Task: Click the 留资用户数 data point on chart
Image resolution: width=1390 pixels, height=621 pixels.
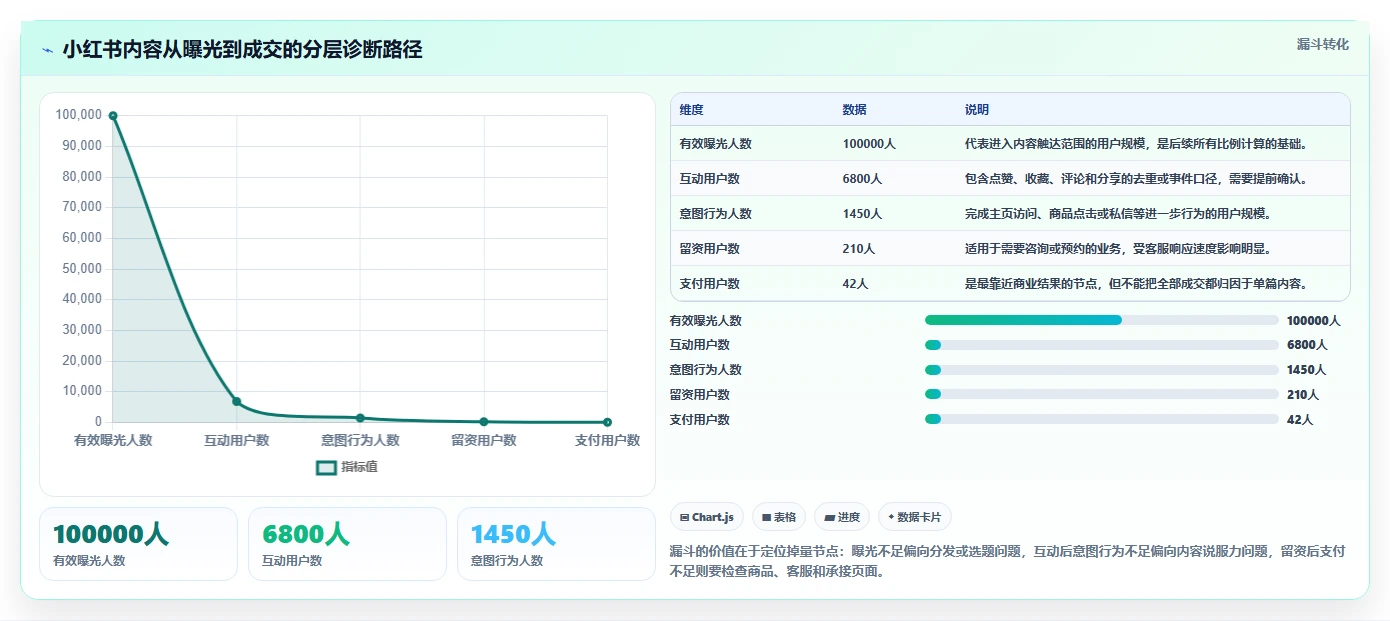Action: [x=484, y=422]
